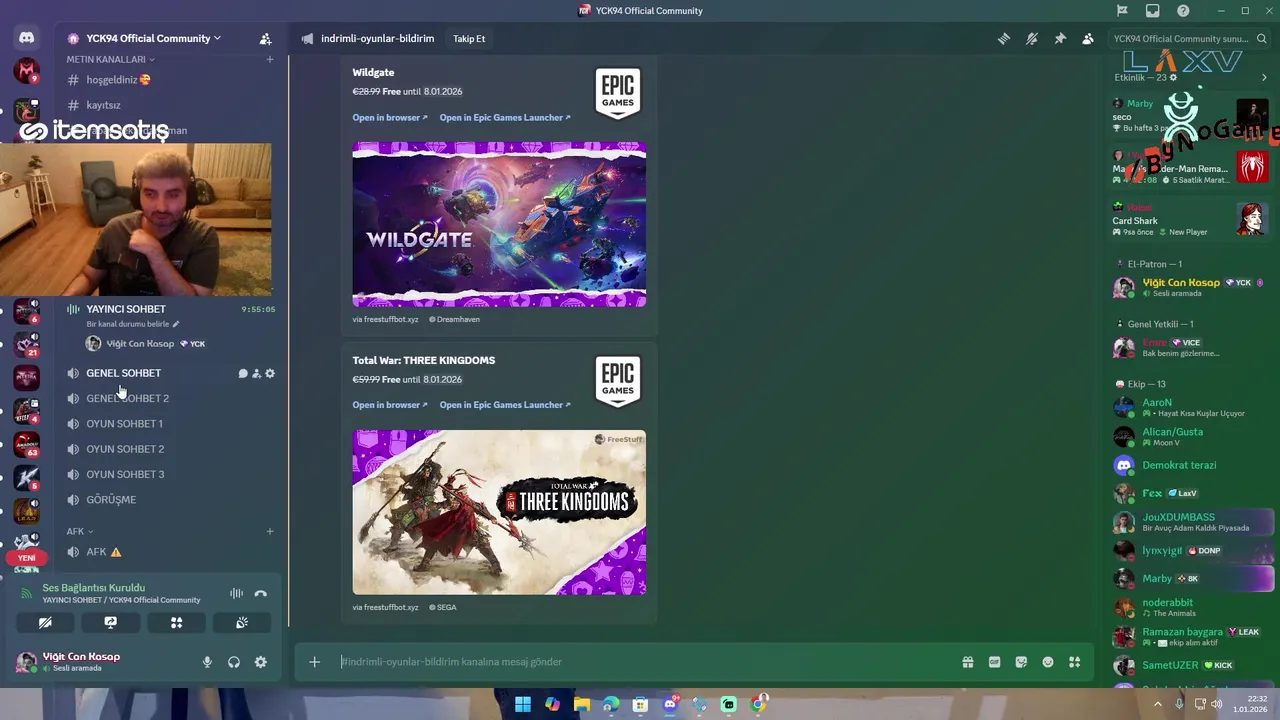
Task: Open chat icon for GENEL SOHBET
Action: [x=243, y=374]
